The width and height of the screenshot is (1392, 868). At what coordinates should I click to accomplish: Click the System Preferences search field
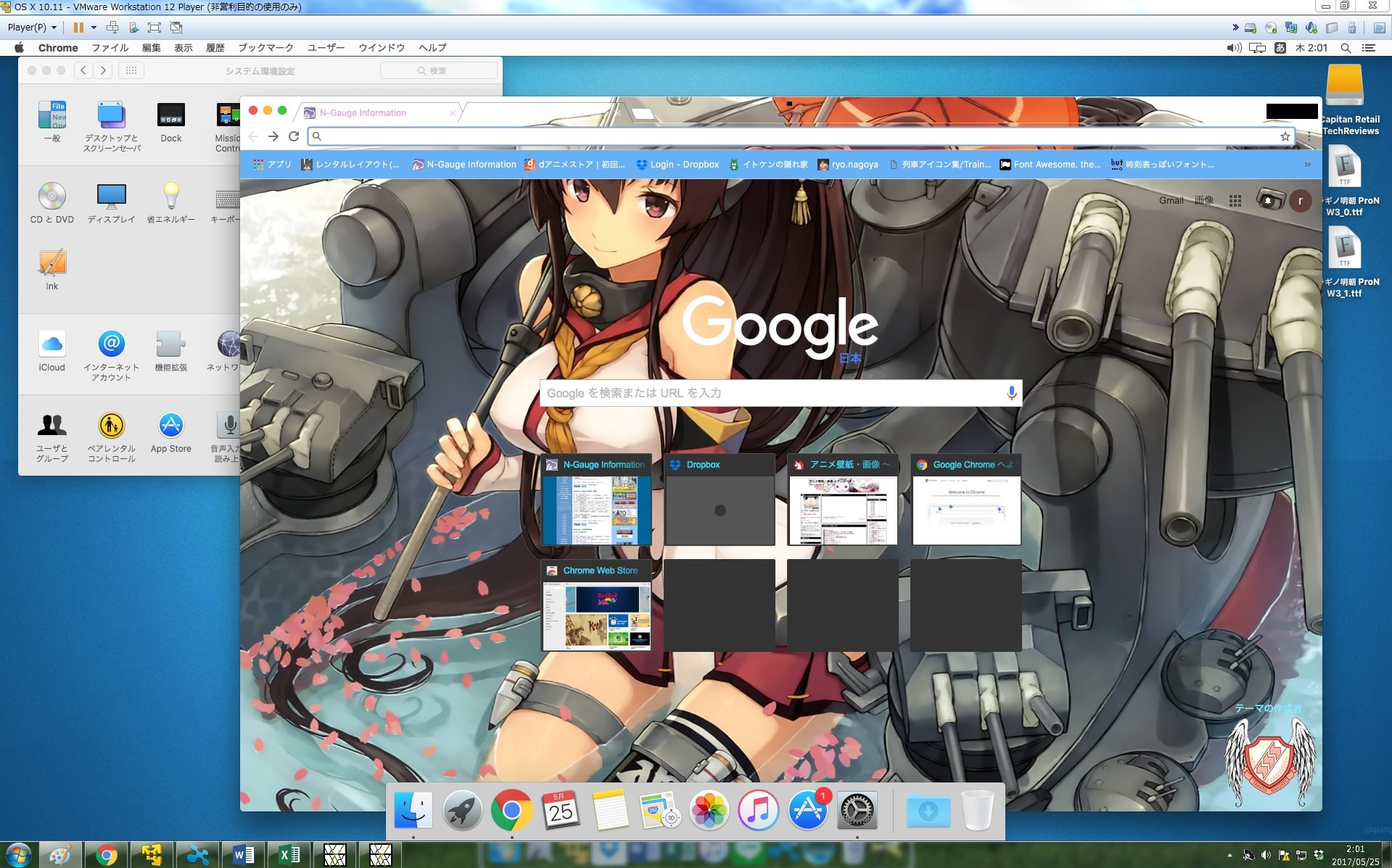click(x=439, y=70)
